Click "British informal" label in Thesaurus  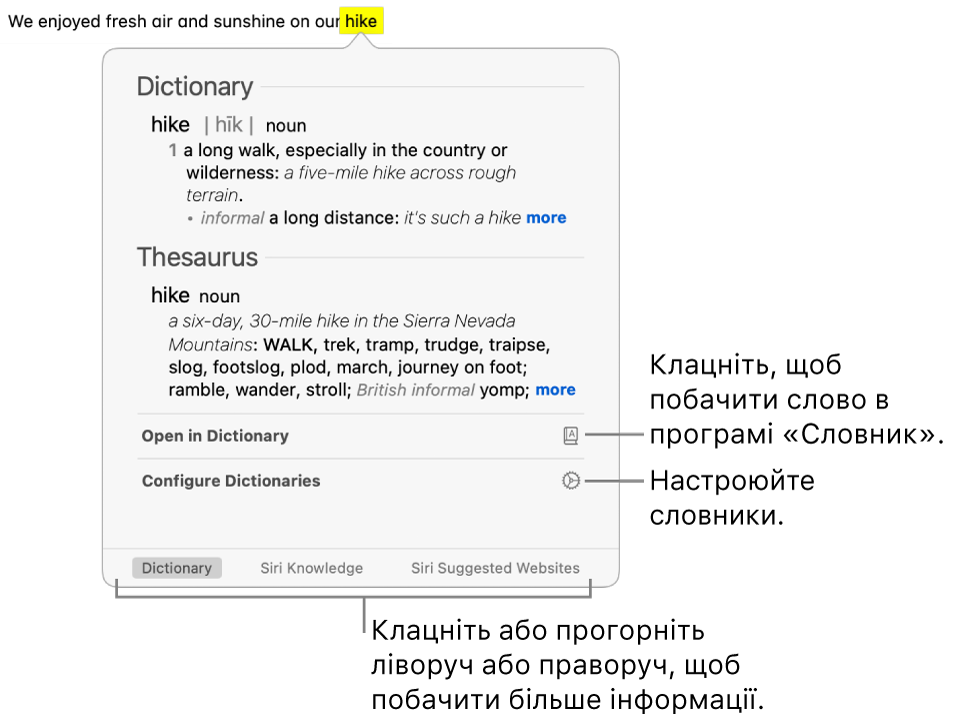tap(415, 390)
